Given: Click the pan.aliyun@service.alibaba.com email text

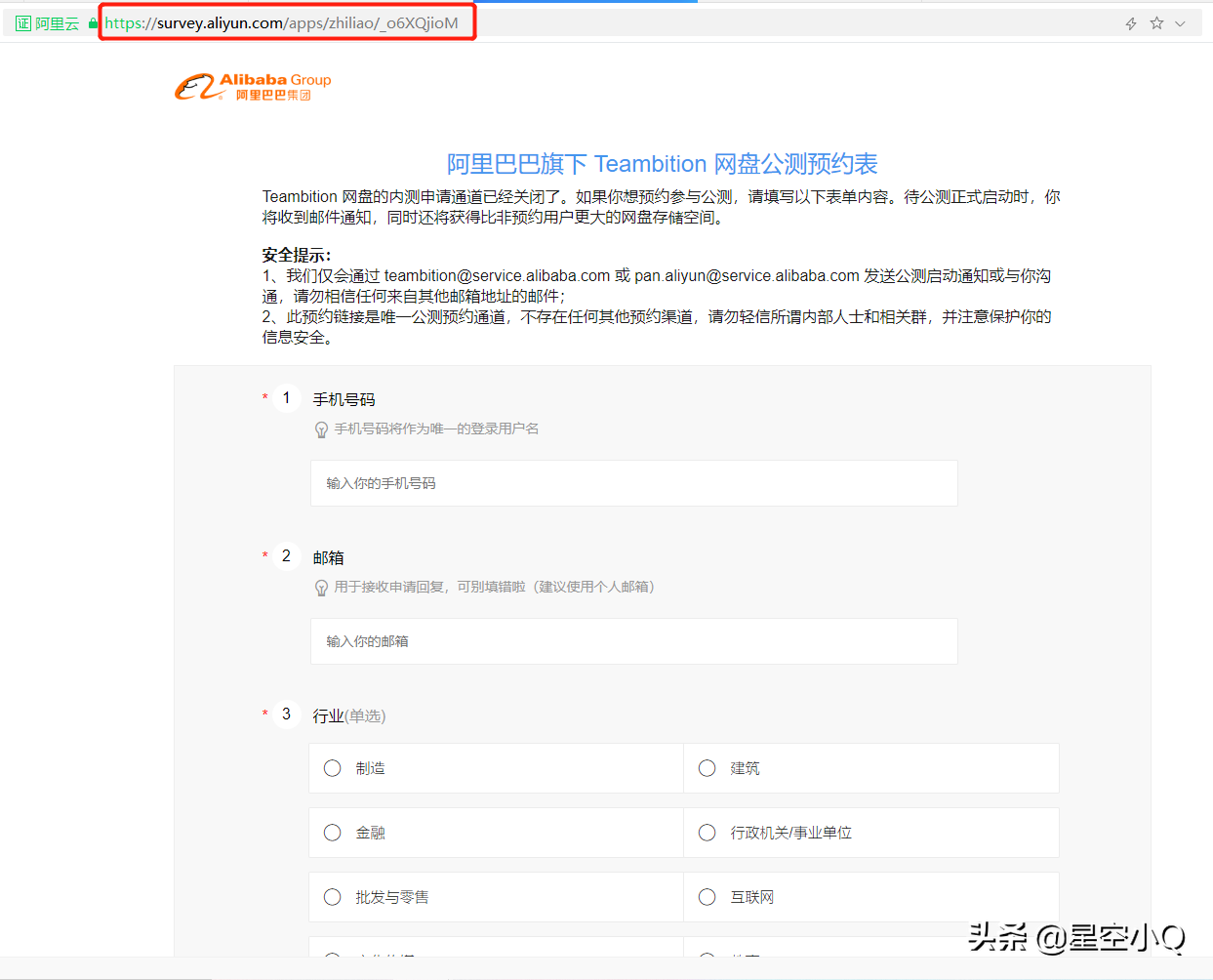Looking at the screenshot, I should click(x=747, y=276).
